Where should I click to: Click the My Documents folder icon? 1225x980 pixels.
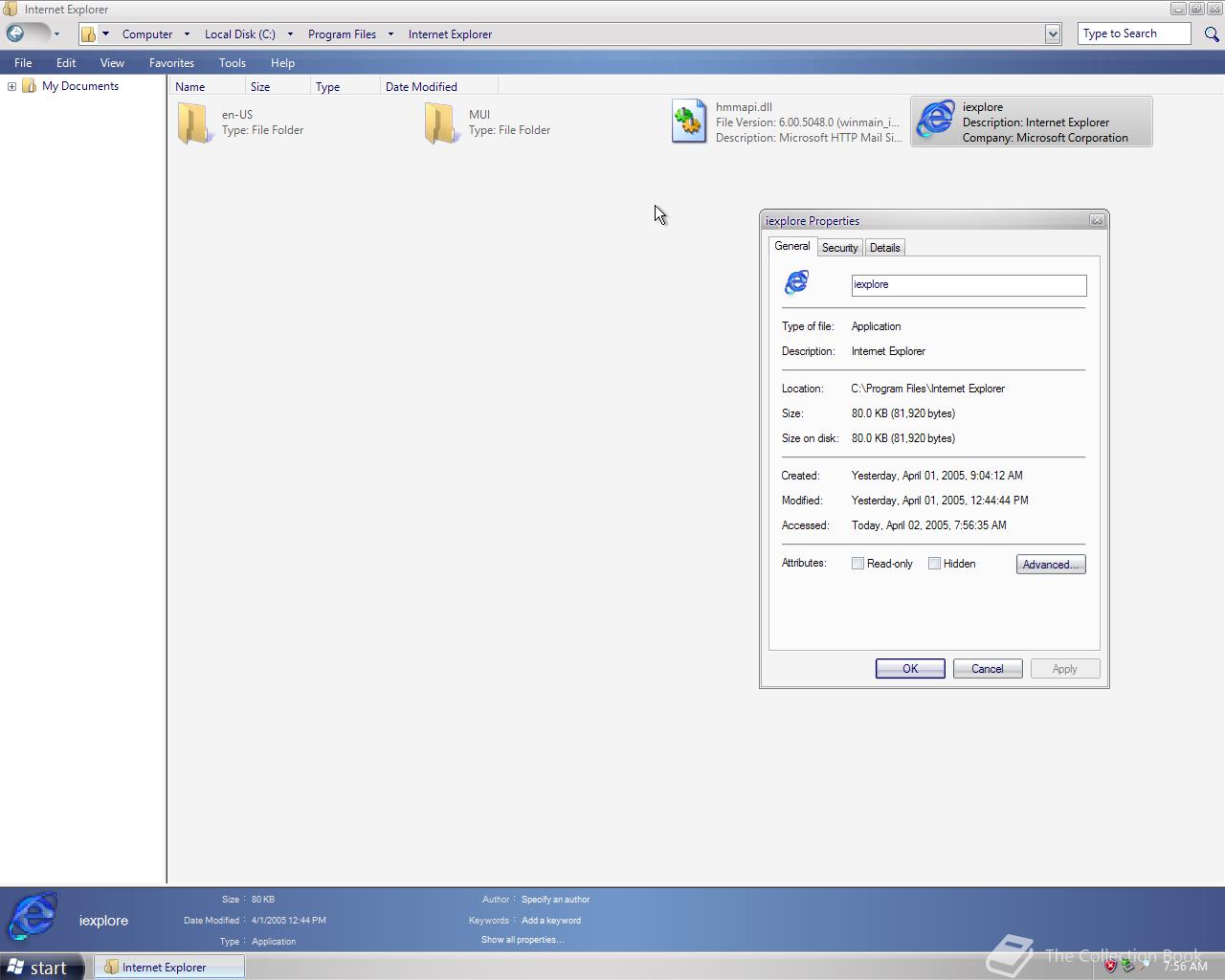click(30, 86)
